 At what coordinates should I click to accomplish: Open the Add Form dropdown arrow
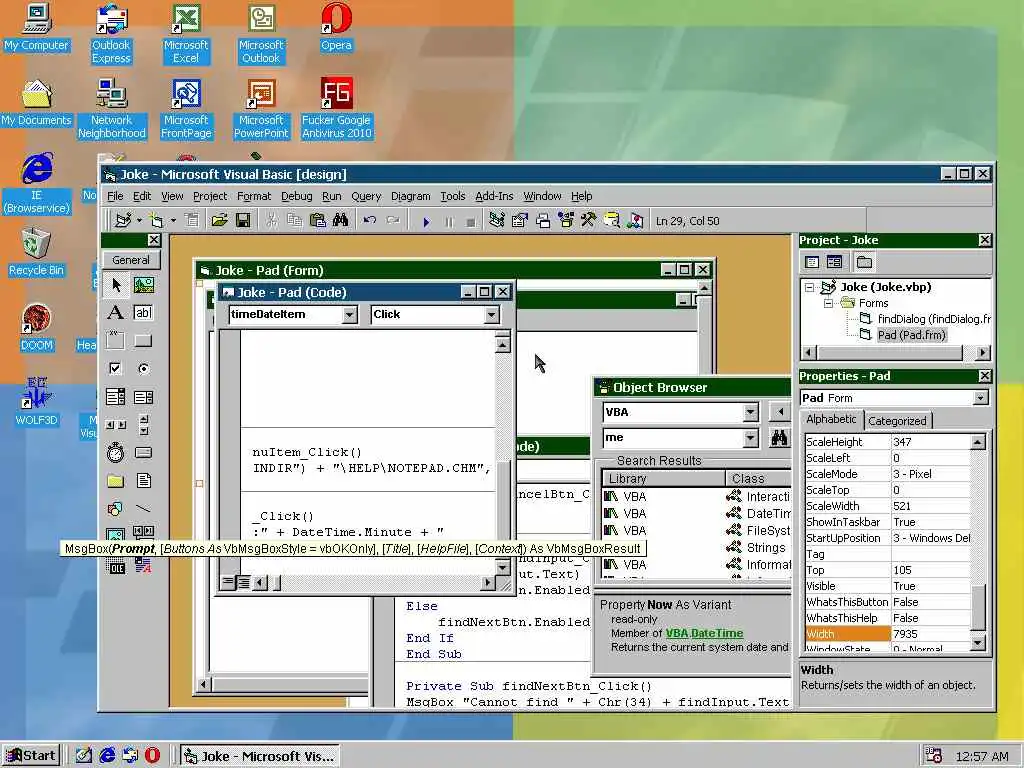click(173, 221)
